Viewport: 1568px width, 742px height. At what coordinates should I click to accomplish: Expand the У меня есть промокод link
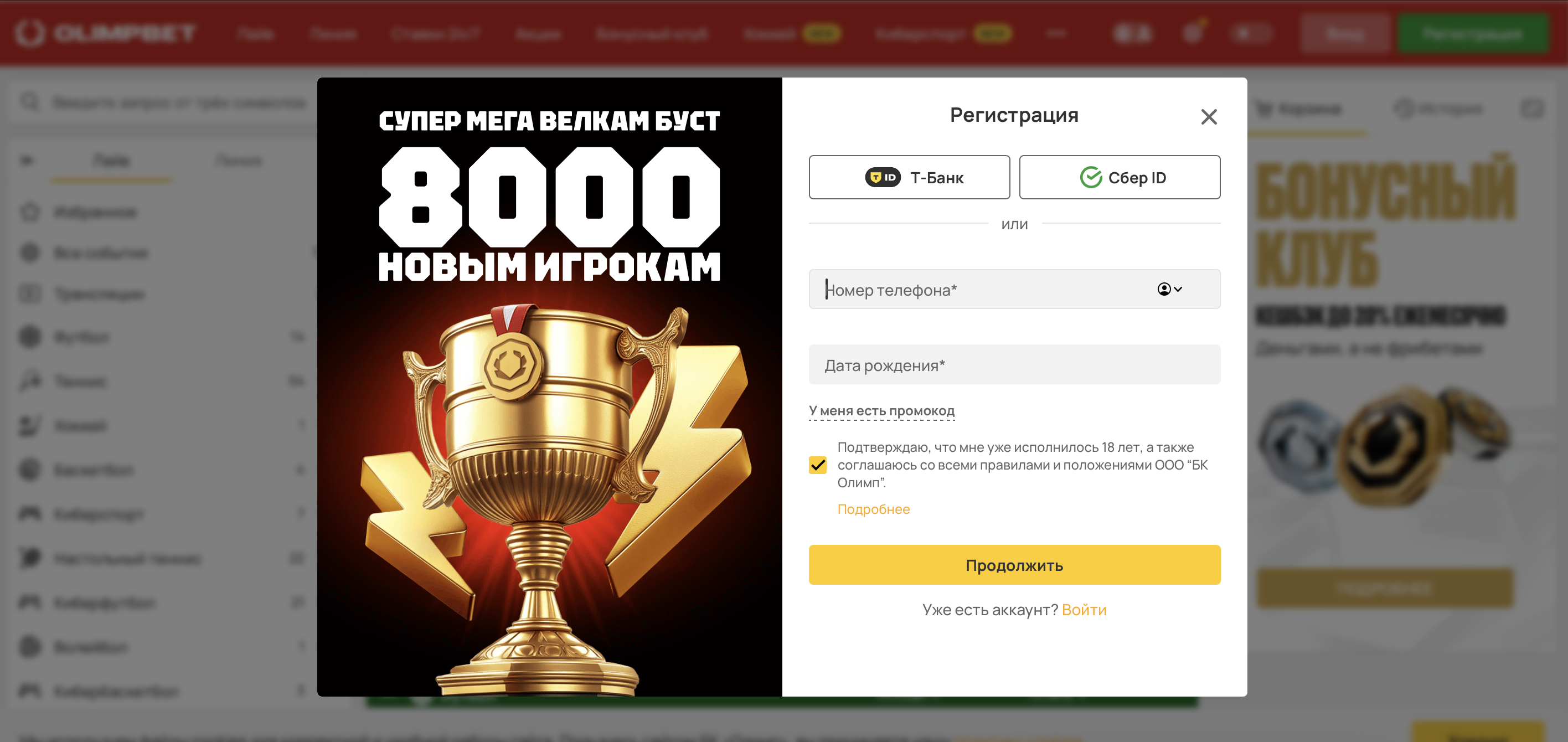click(x=881, y=411)
